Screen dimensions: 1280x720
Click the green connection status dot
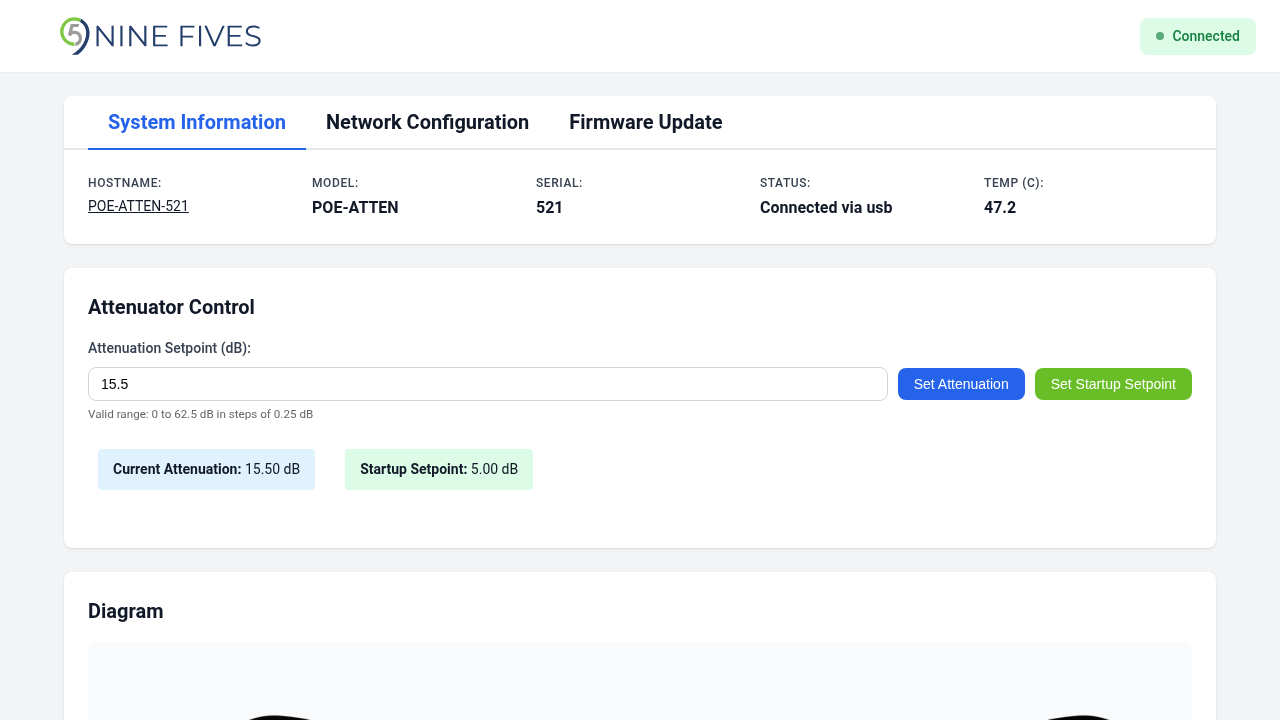click(x=1160, y=36)
